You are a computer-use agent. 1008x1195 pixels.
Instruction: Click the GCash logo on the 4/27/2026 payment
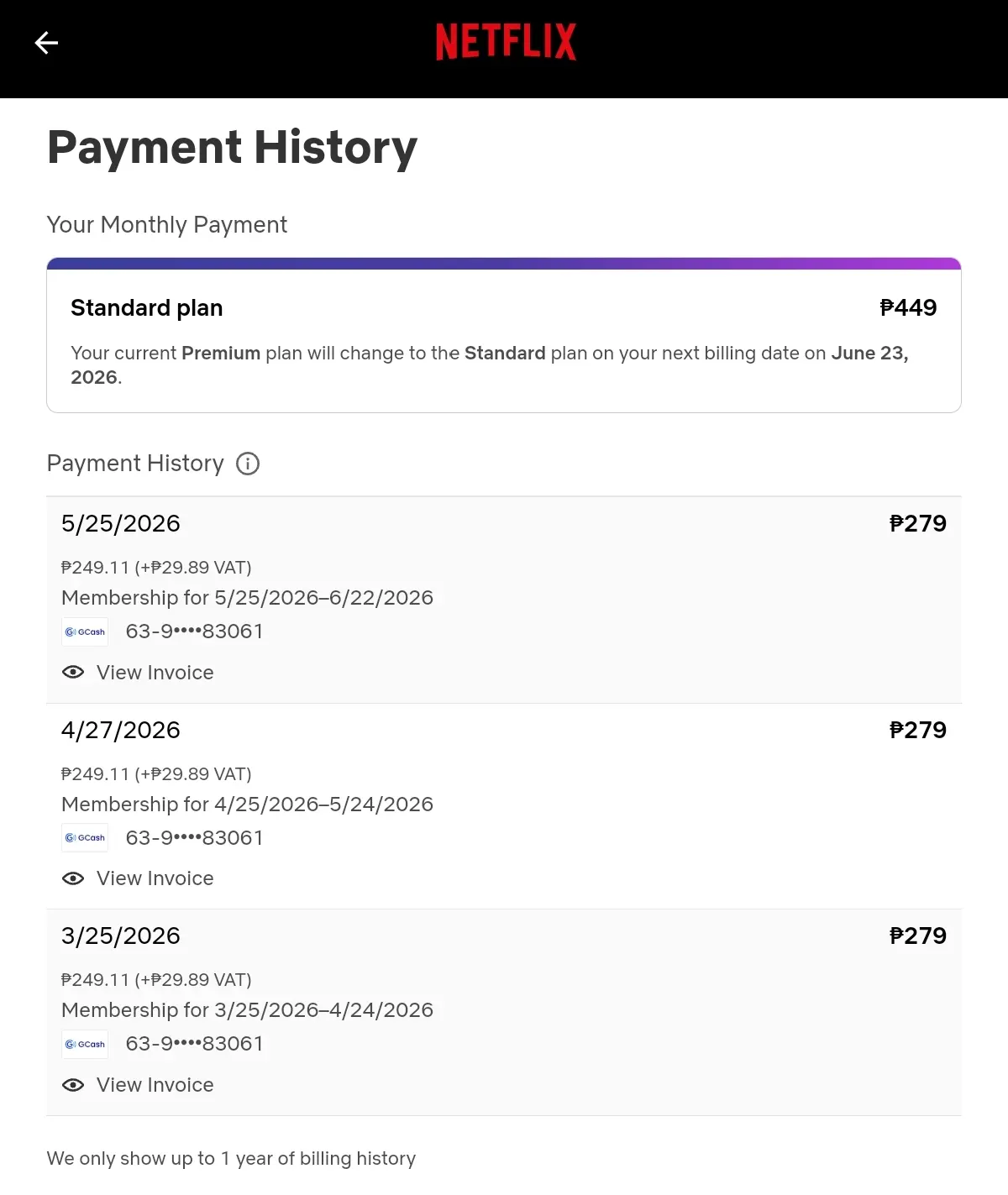[85, 838]
